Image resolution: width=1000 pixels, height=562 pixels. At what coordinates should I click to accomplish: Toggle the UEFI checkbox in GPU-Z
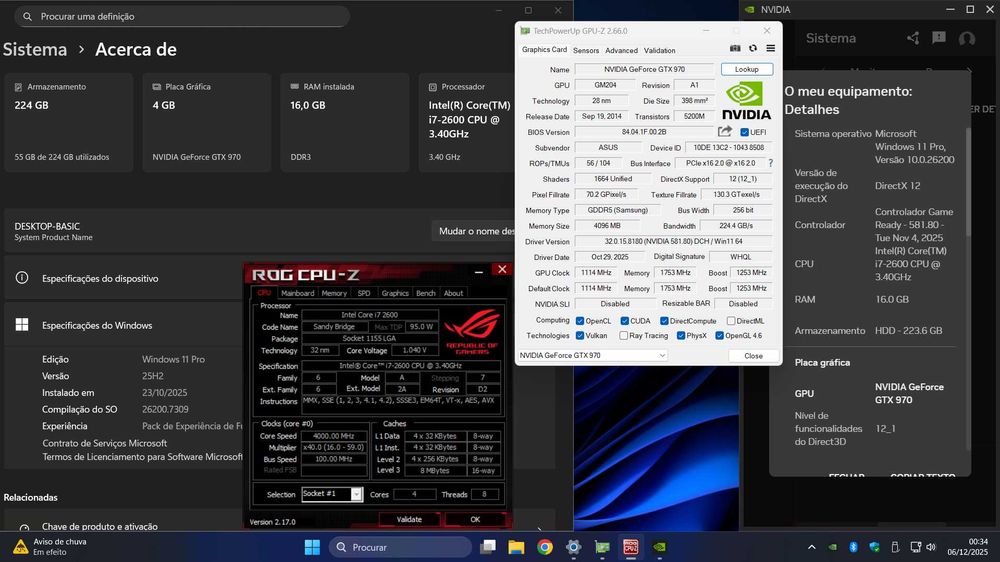(x=744, y=132)
